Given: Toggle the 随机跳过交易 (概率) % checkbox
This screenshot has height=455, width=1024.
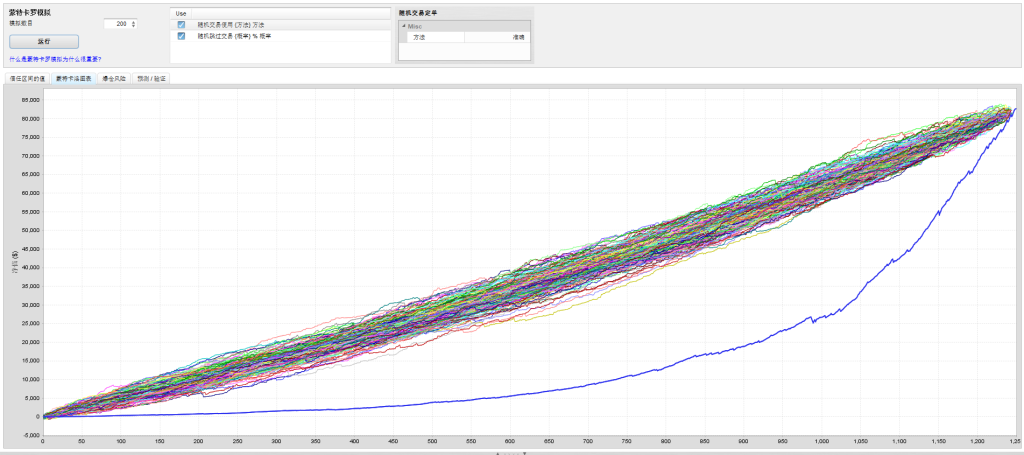Looking at the screenshot, I should 181,36.
